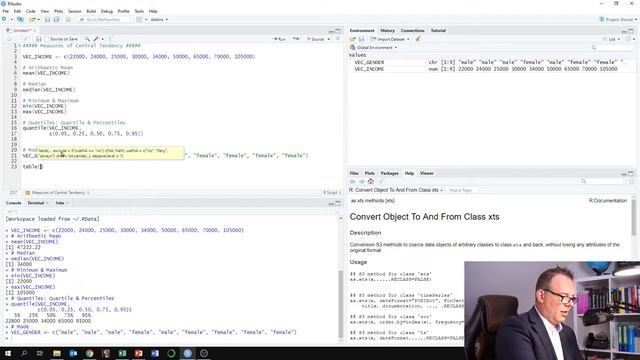Open Project (None) dropdown
640x360 pixels.
tap(618, 19)
